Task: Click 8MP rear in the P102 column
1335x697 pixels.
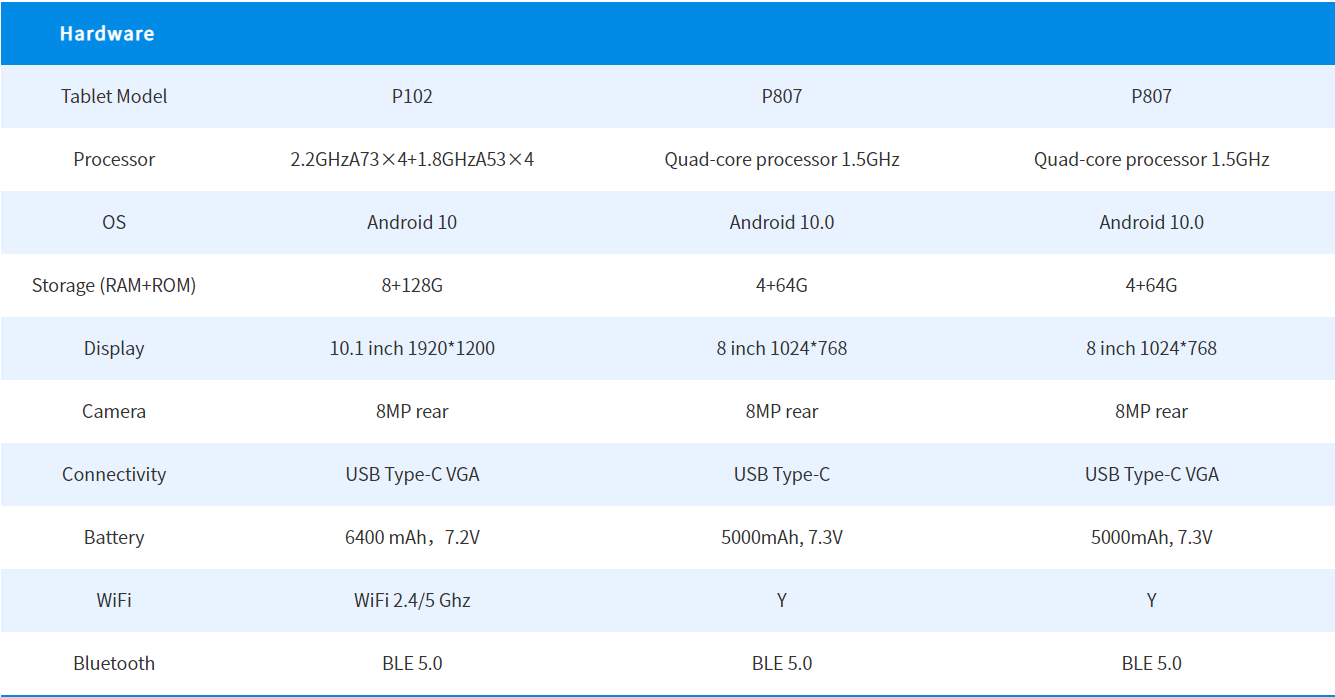Action: [x=412, y=411]
